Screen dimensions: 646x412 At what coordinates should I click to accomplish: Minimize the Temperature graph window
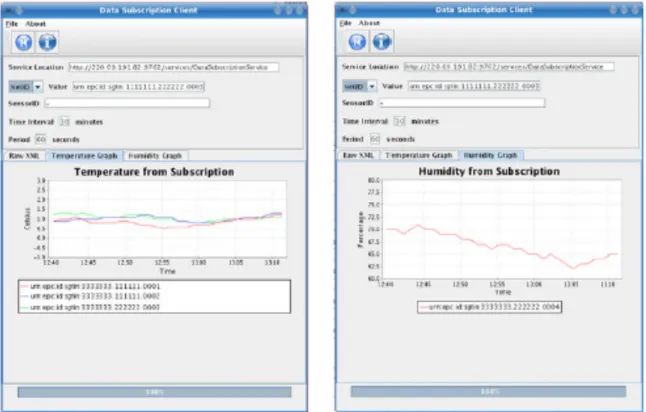point(278,10)
